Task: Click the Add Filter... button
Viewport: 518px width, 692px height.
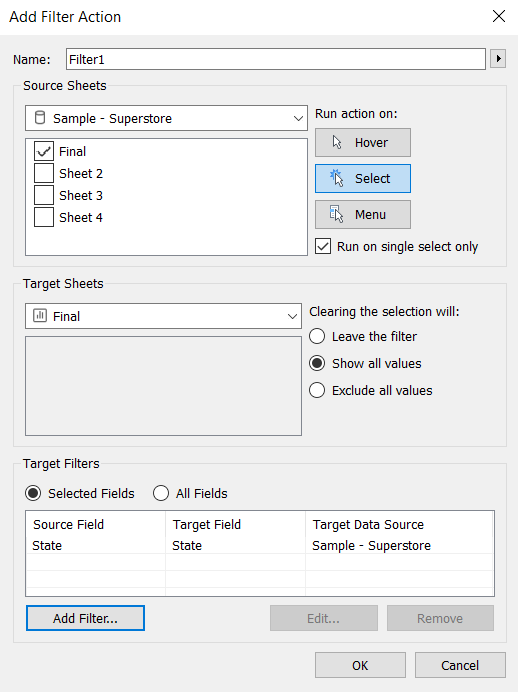Action: 85,618
